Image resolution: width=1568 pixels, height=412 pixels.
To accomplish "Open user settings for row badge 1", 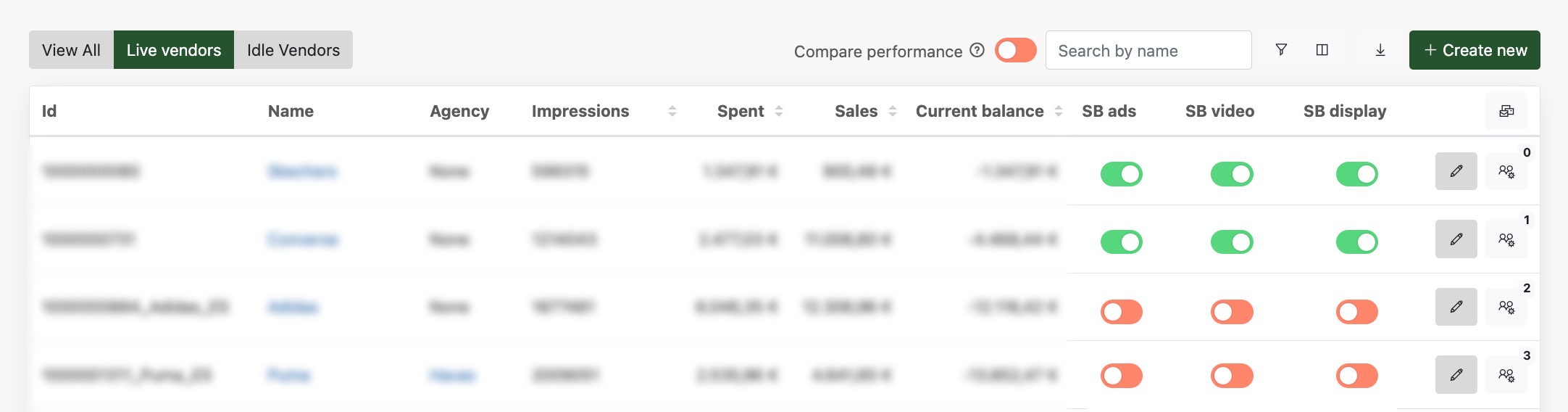I will pos(1506,239).
